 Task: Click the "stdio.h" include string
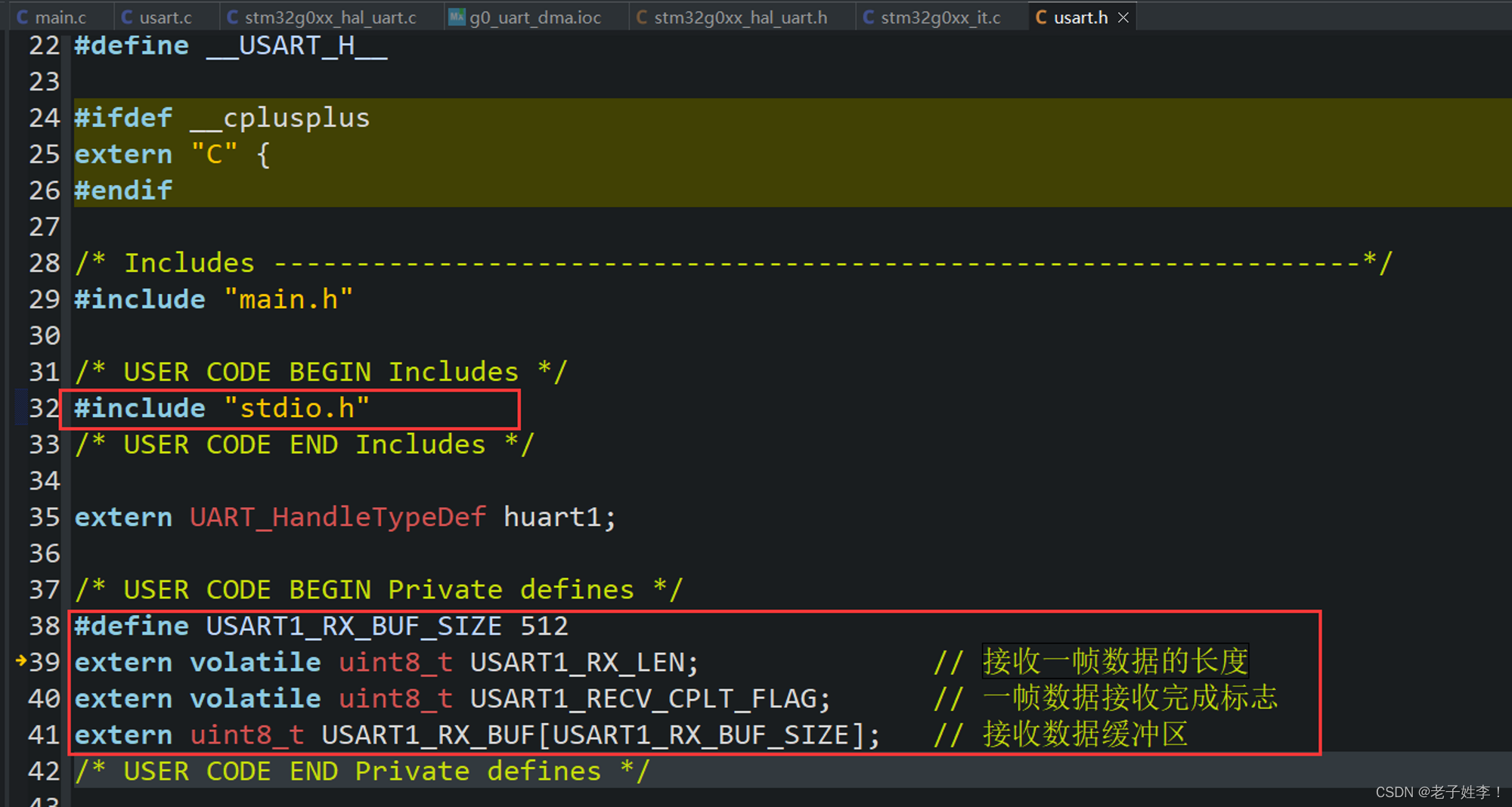click(296, 408)
